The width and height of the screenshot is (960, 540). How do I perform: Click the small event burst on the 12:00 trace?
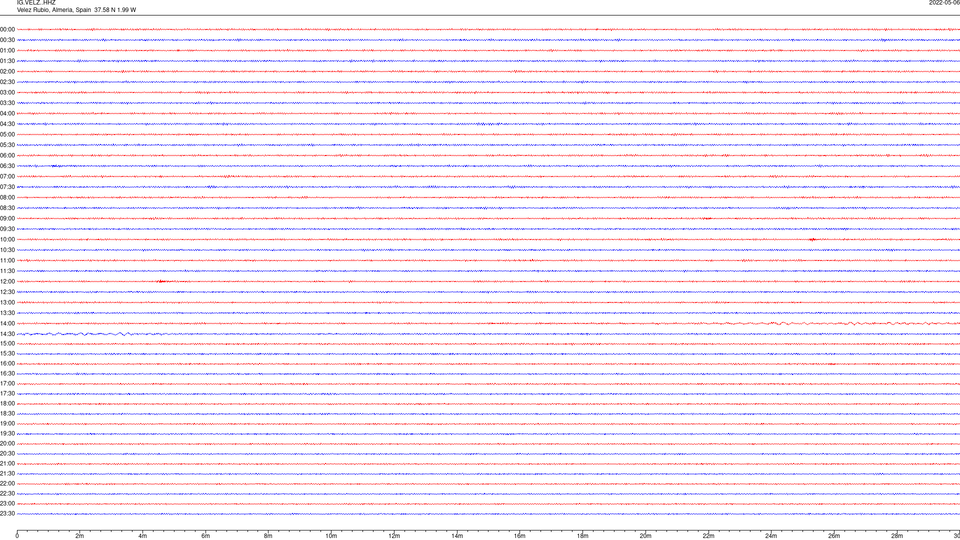162,282
